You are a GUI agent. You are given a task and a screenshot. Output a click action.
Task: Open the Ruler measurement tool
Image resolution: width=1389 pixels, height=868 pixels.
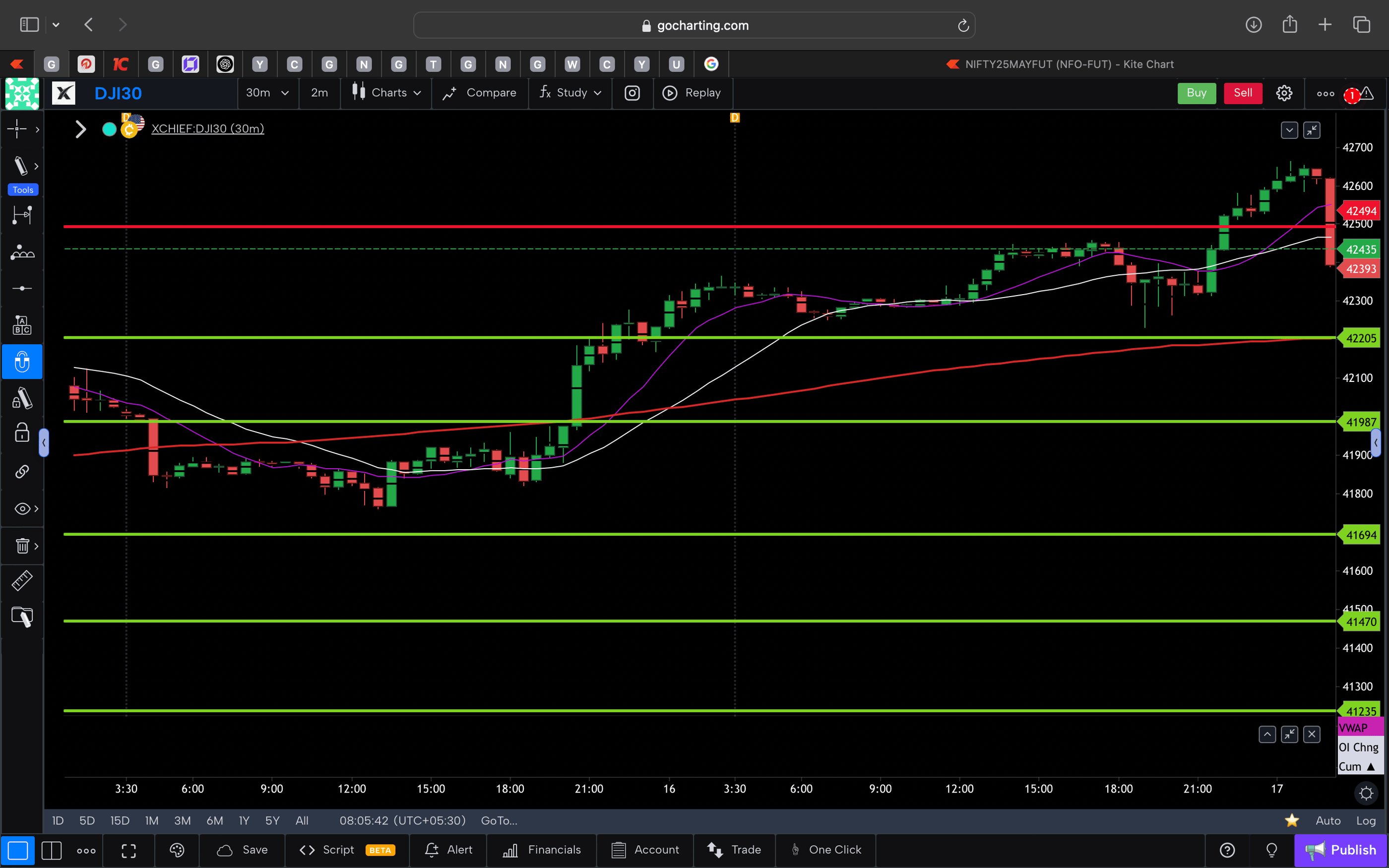pyautogui.click(x=22, y=580)
